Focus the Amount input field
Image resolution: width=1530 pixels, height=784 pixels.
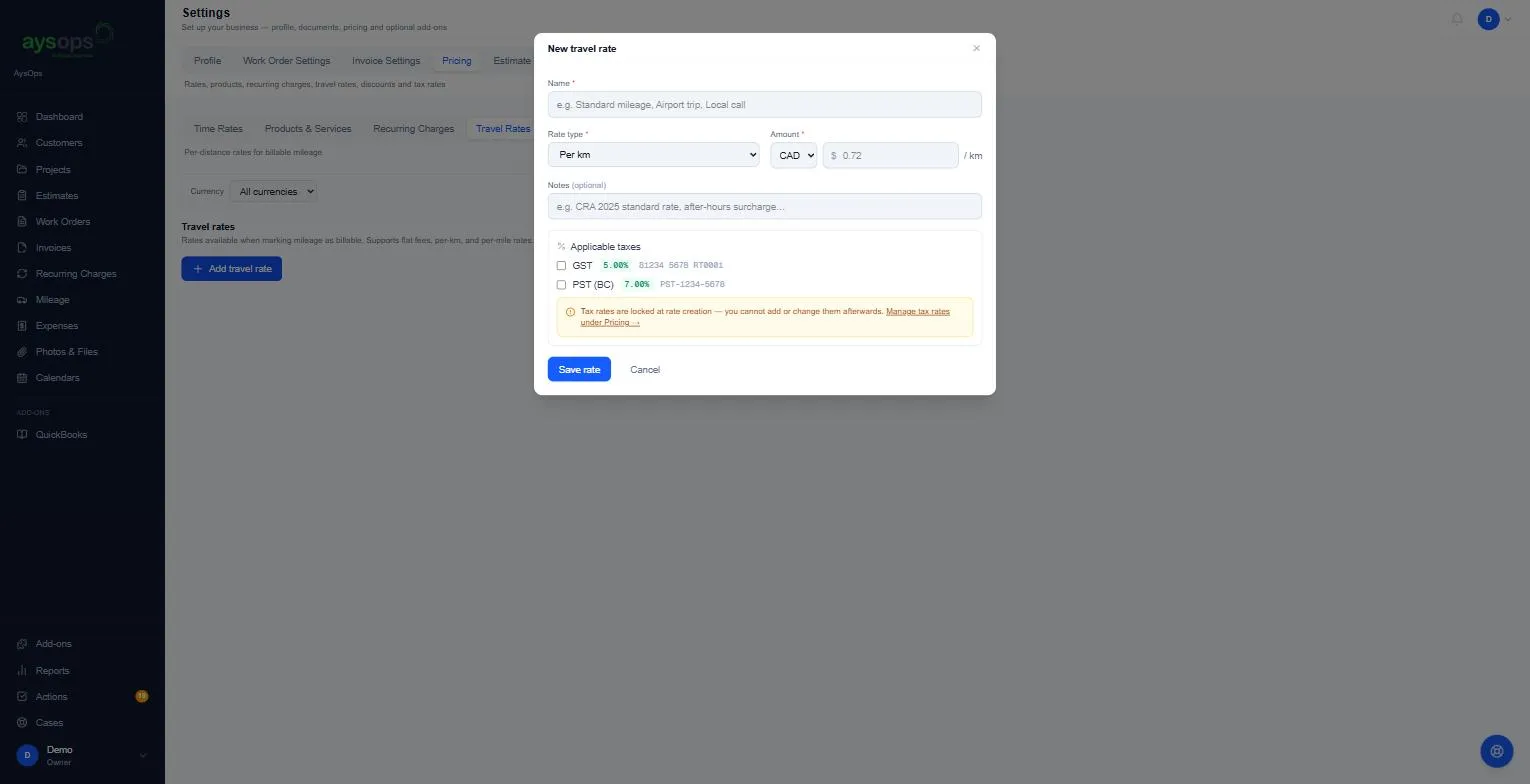tap(890, 155)
